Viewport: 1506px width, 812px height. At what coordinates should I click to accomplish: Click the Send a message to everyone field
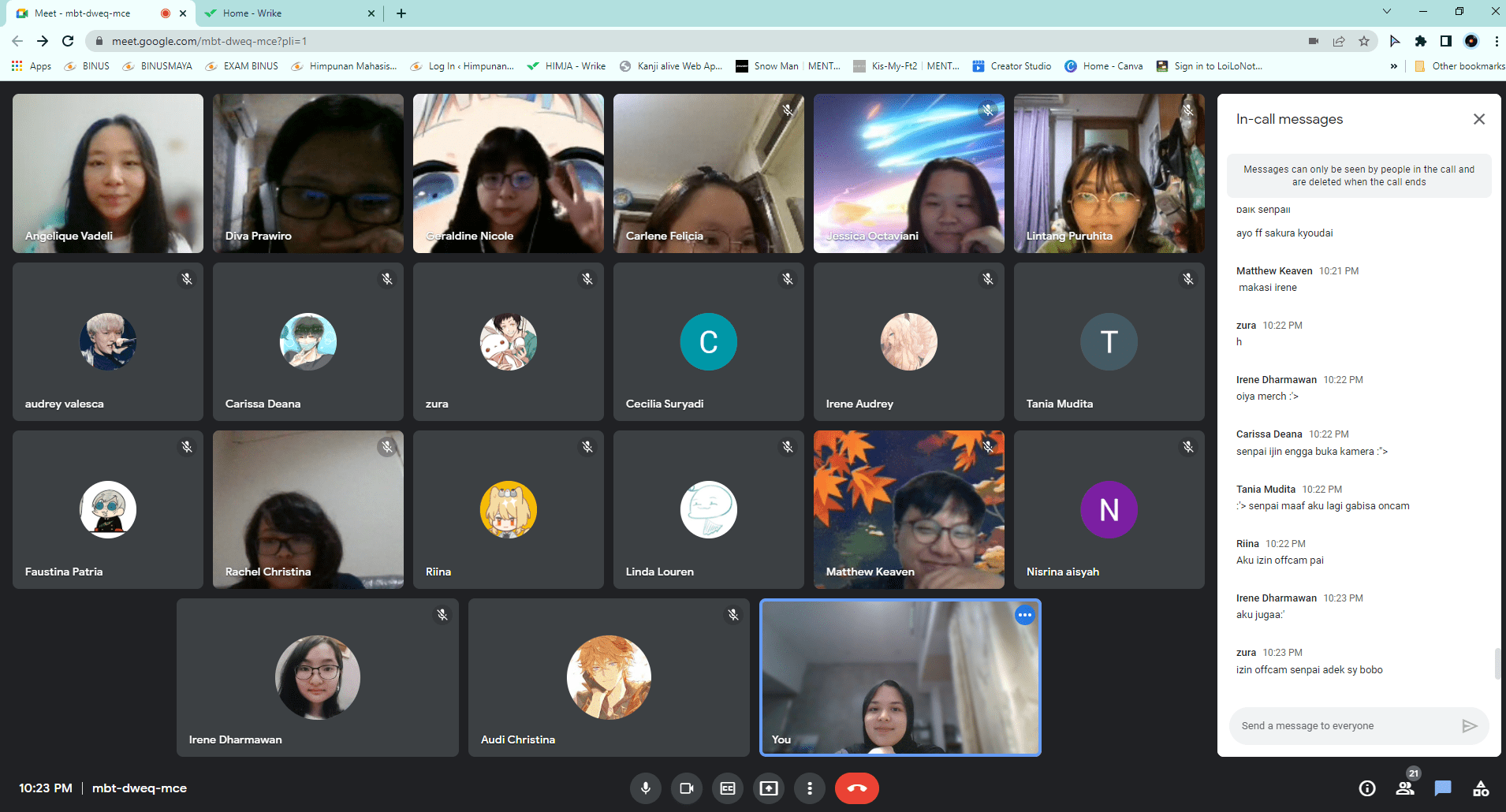1340,725
